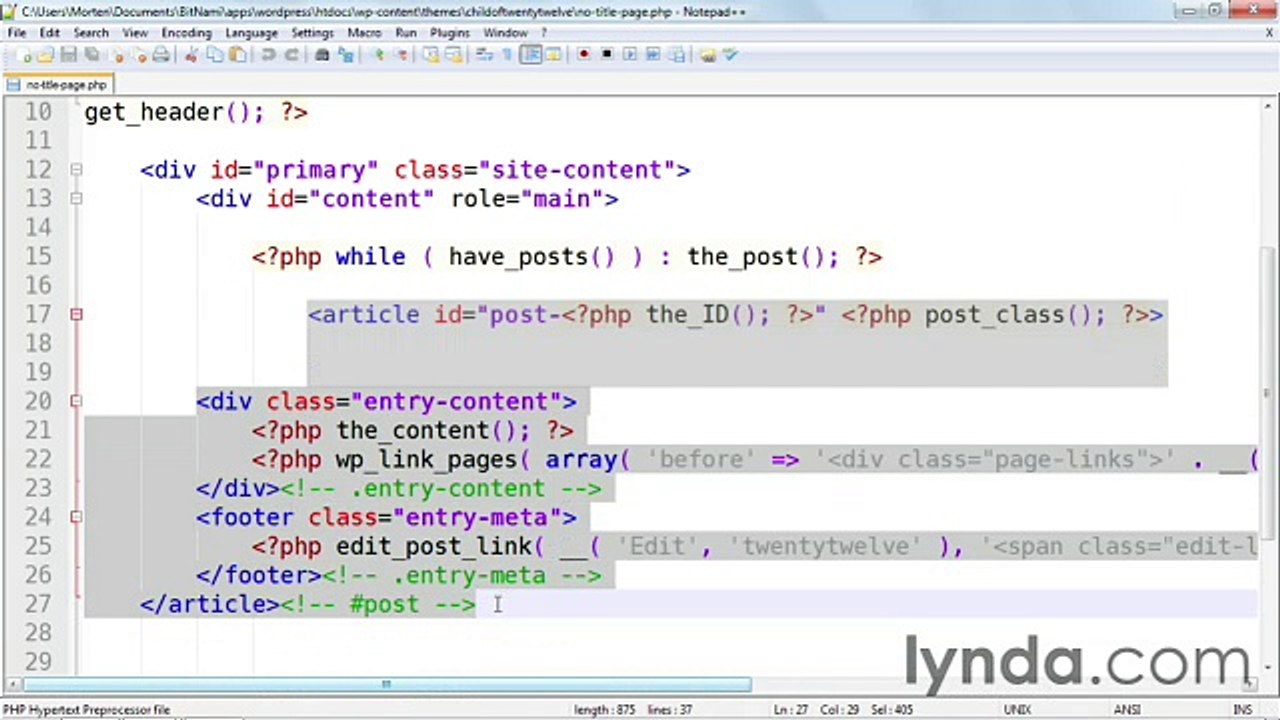Screen dimensions: 1280x720
Task: Click the Zoom In toolbar icon
Action: (x=378, y=55)
